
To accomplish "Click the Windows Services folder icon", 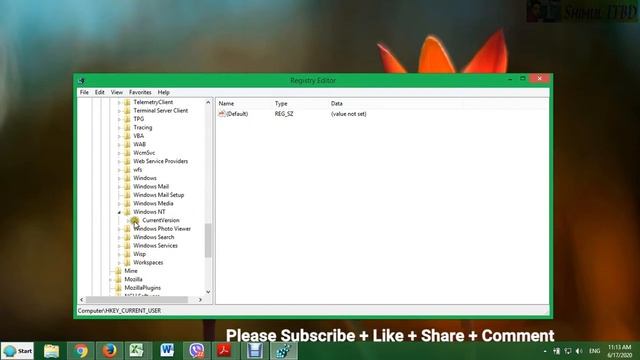I will [x=127, y=246].
